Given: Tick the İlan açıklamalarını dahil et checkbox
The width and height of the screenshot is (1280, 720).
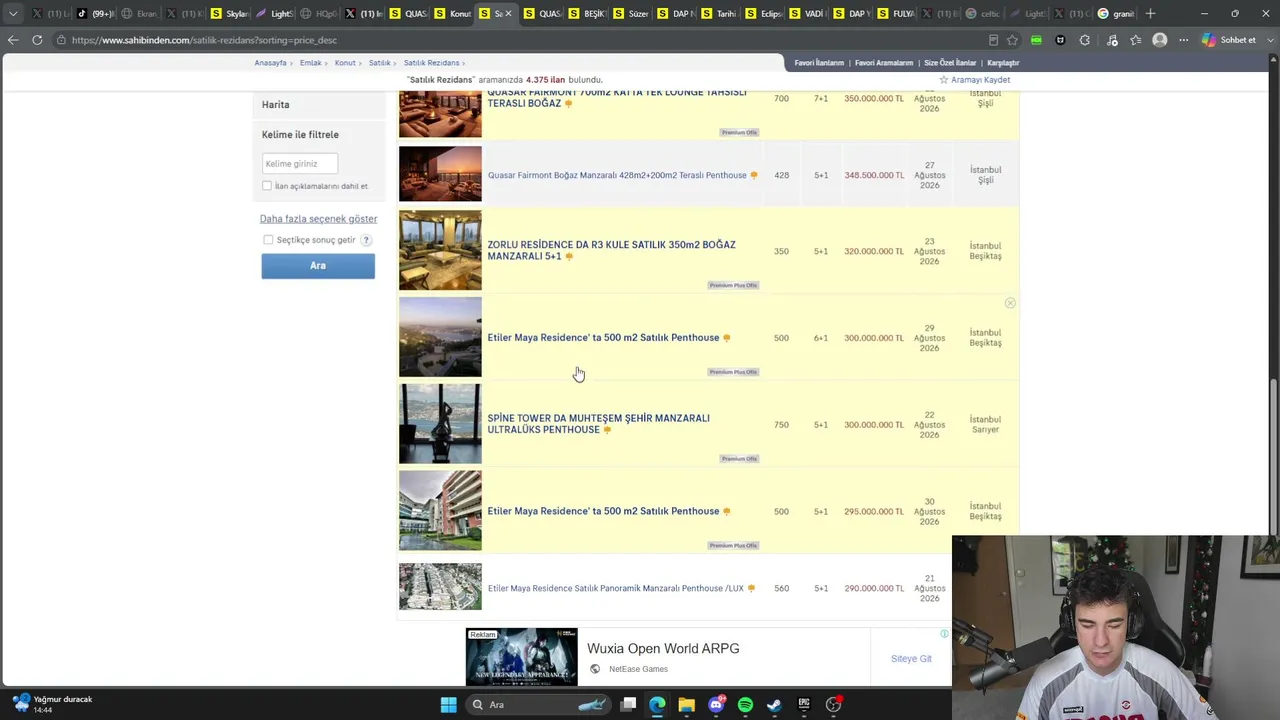Looking at the screenshot, I should coord(267,186).
